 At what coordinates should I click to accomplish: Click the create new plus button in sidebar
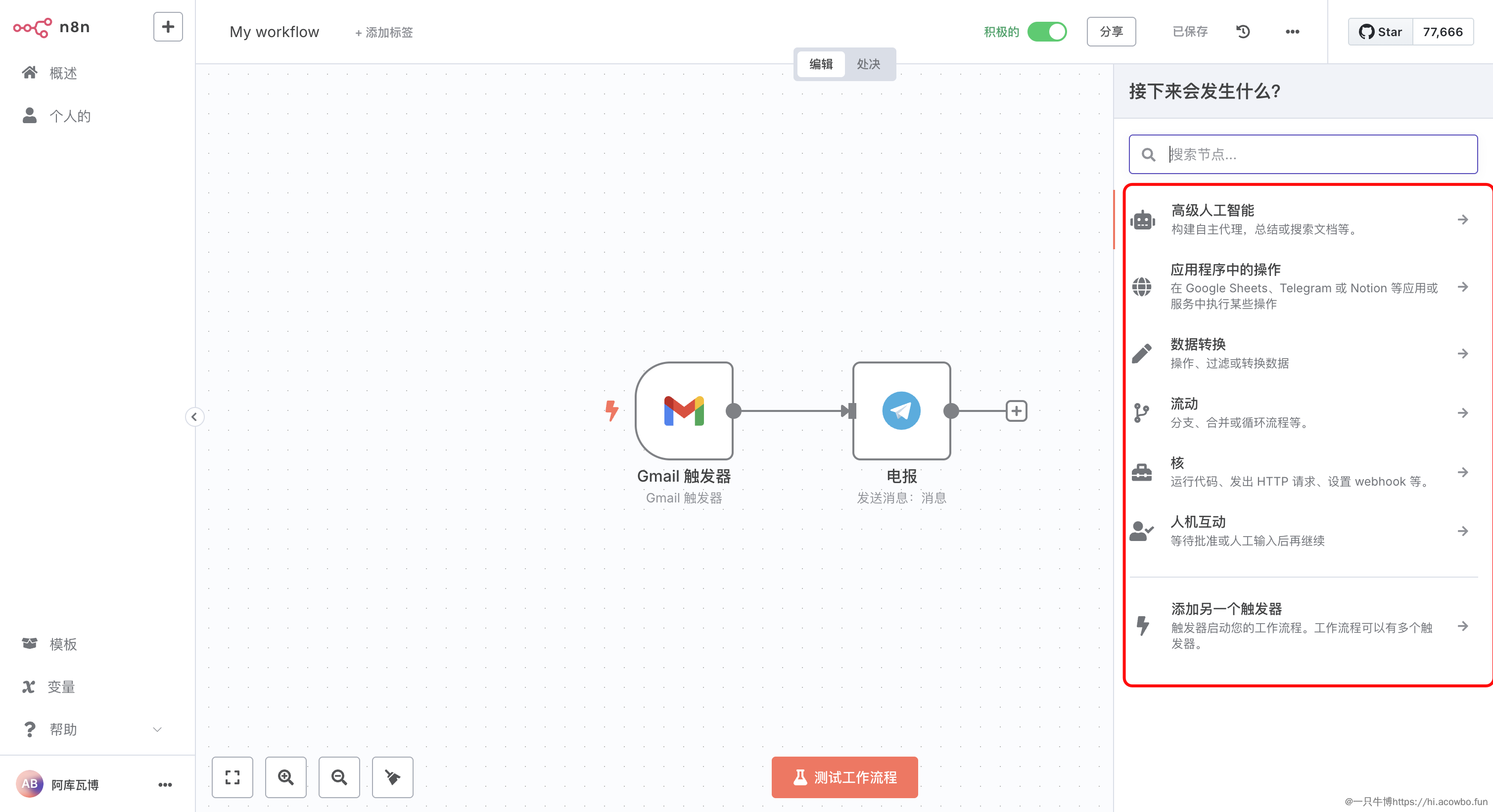point(168,27)
